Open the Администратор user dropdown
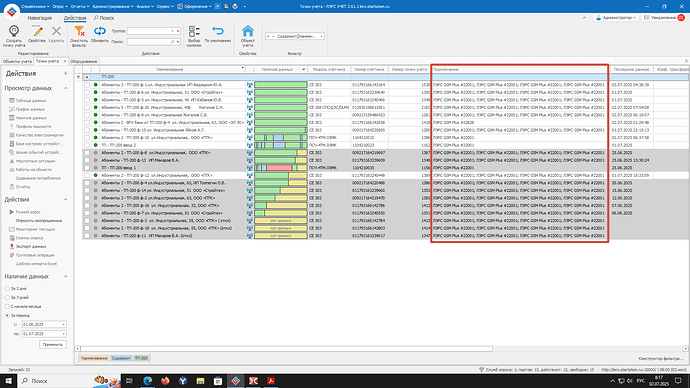Image resolution: width=690 pixels, height=388 pixels. pos(616,18)
